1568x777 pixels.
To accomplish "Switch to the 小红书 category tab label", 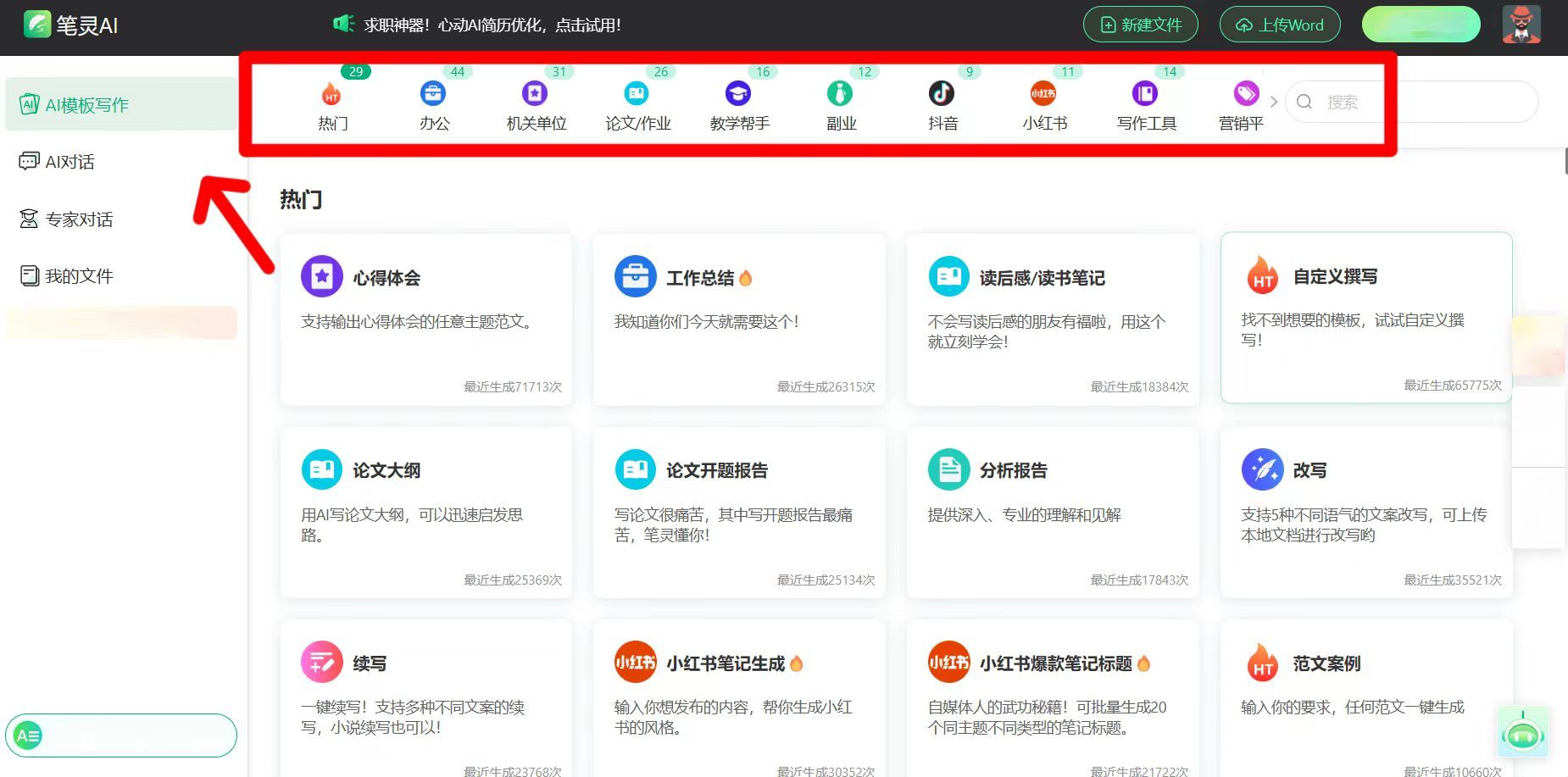I will pos(1044,124).
